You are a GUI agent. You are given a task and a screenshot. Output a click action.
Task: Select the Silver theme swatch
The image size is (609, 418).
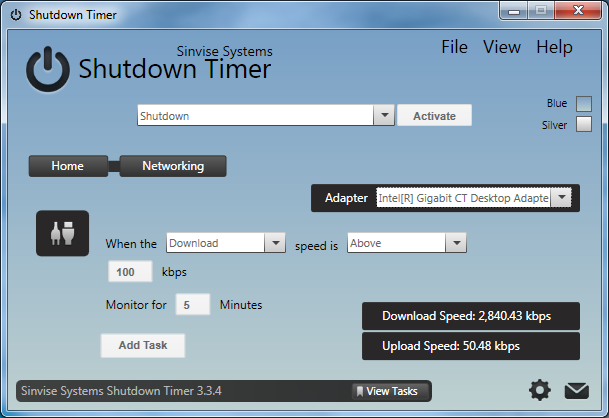(584, 124)
